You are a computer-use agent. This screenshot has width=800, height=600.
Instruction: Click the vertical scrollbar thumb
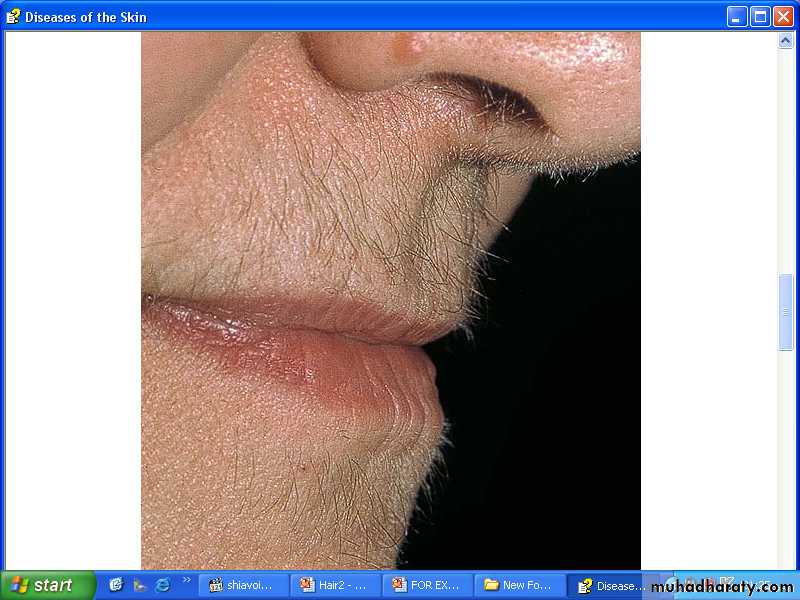point(786,312)
